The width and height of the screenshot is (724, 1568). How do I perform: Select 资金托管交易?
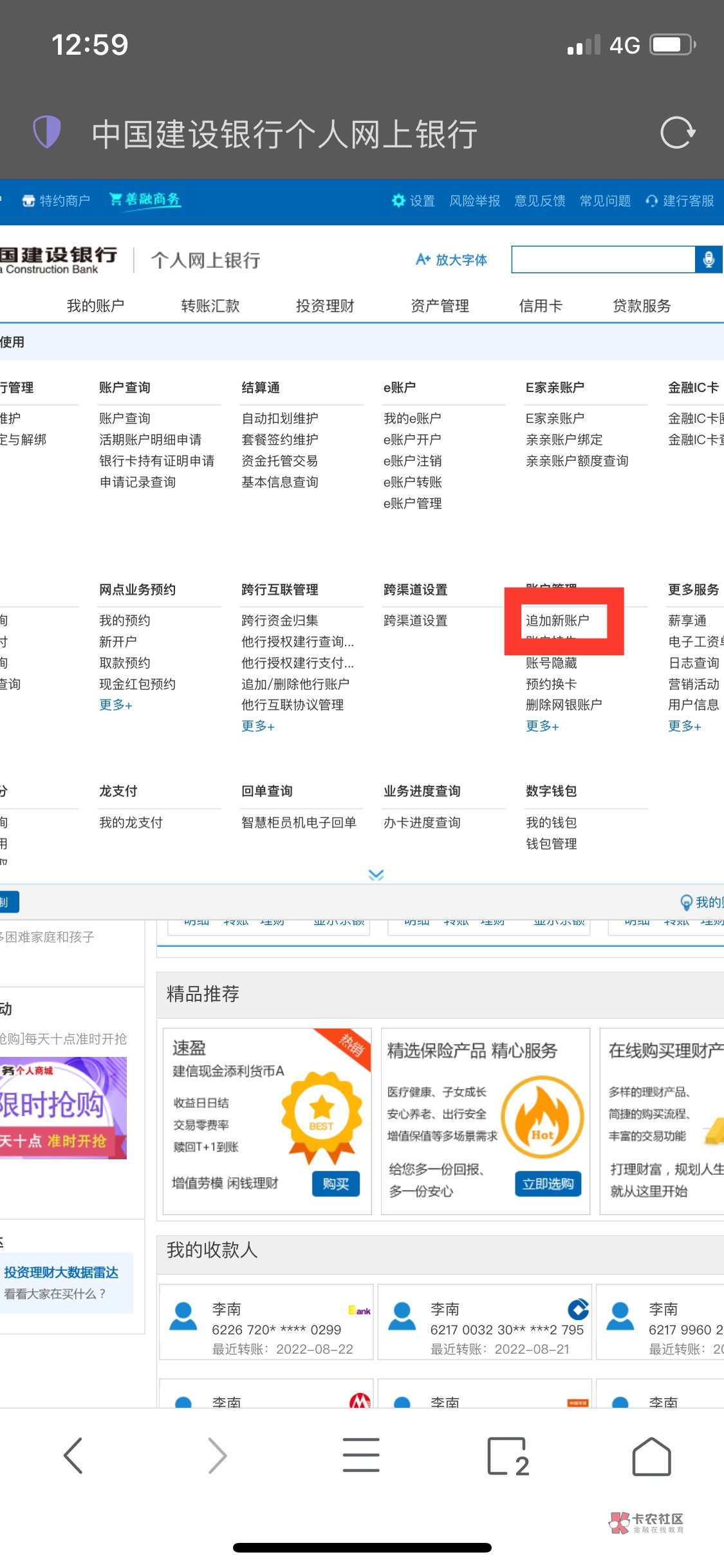click(x=280, y=461)
